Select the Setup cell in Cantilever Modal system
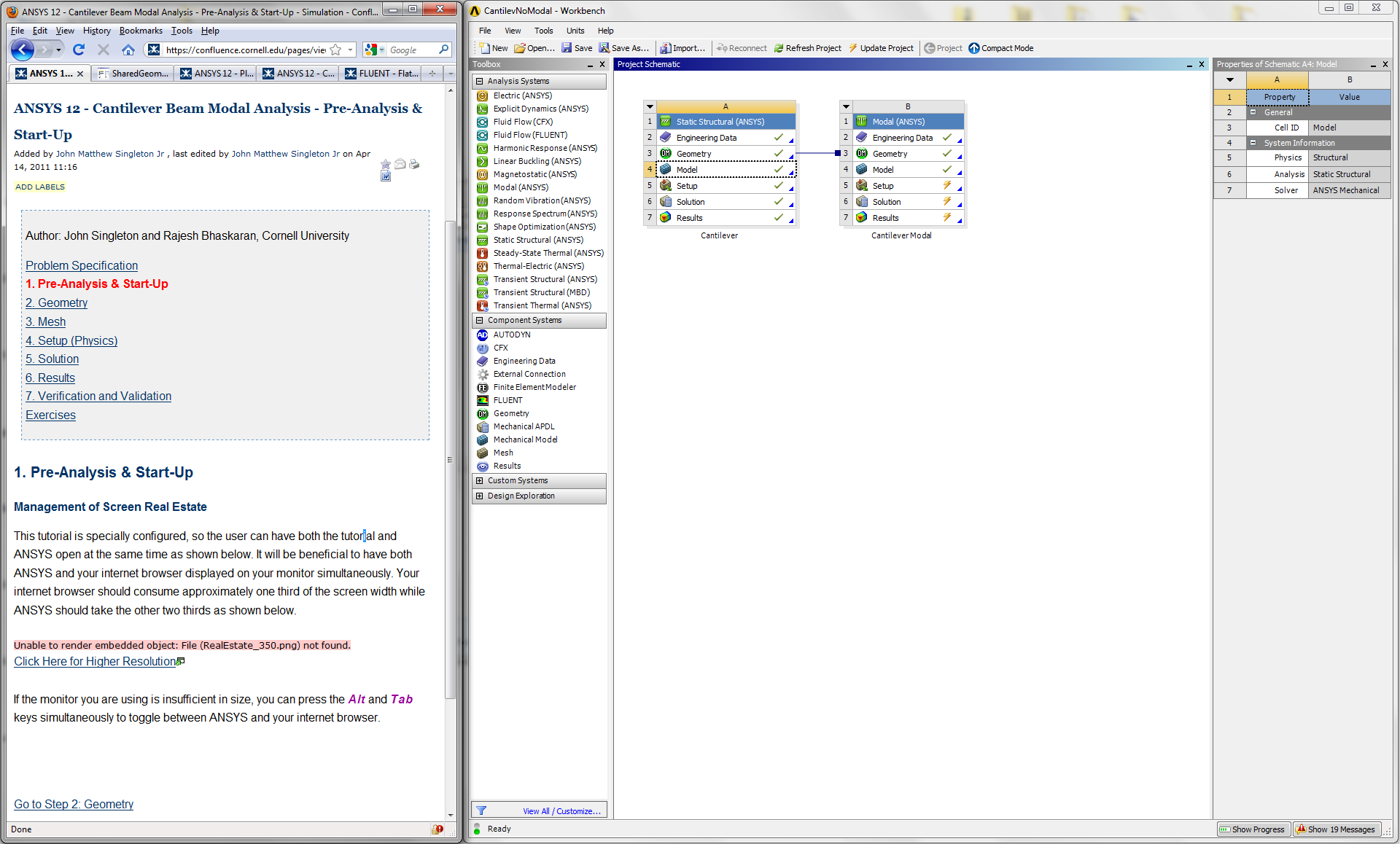The height and width of the screenshot is (844, 1400). click(907, 186)
